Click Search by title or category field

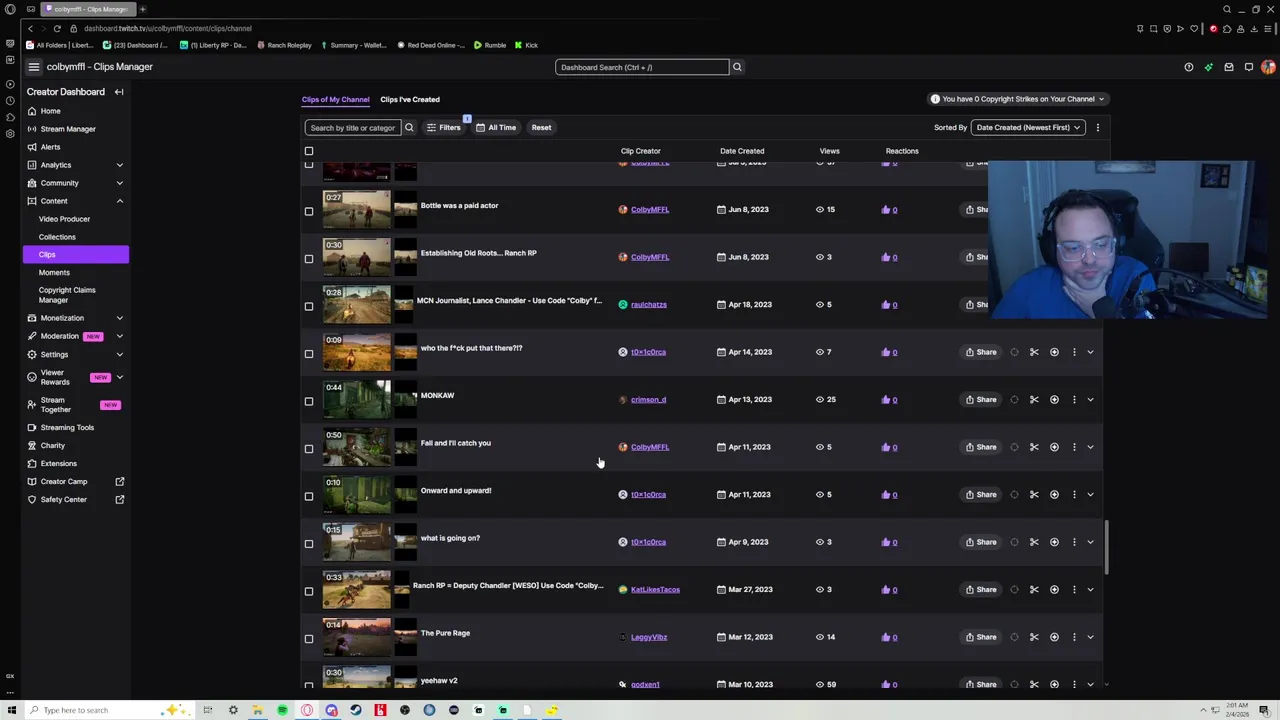pyautogui.click(x=353, y=127)
